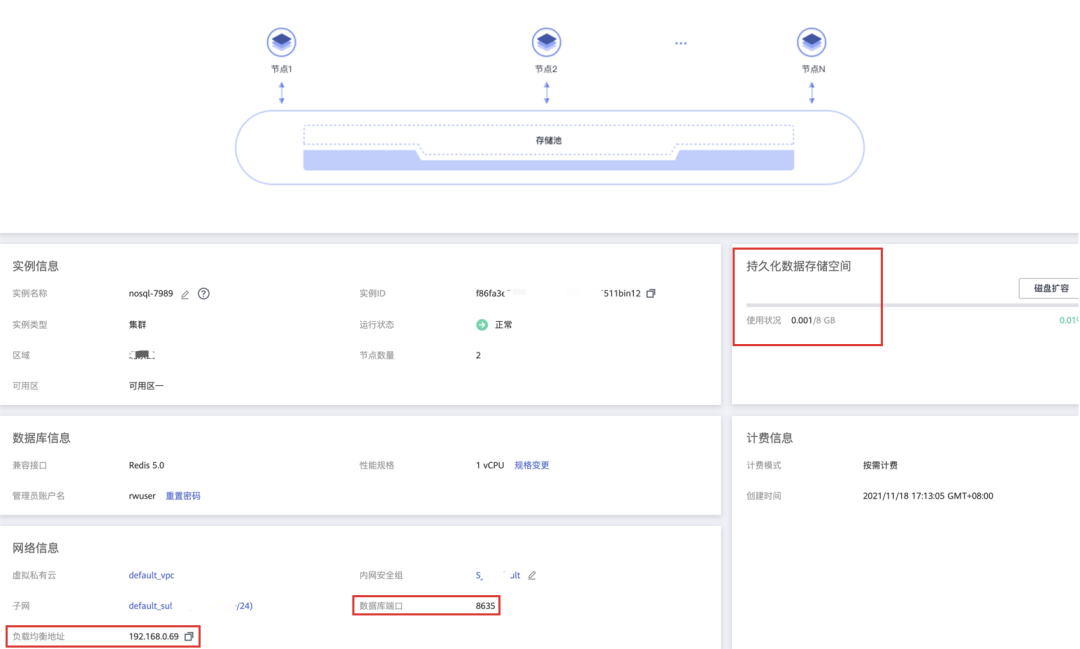Image resolution: width=1080 pixels, height=649 pixels.
Task: Select the rwuser admin account name
Action: coord(142,495)
